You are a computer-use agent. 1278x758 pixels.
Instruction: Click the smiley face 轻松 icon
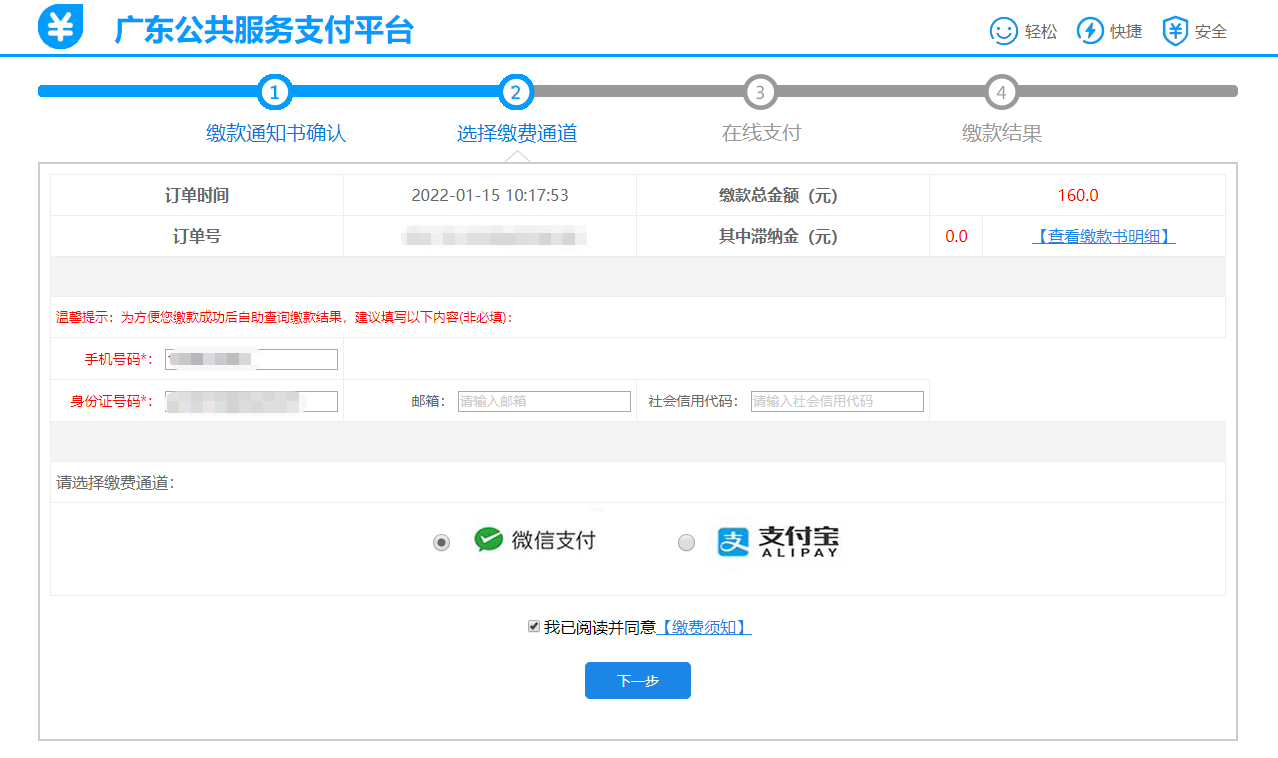click(1003, 31)
